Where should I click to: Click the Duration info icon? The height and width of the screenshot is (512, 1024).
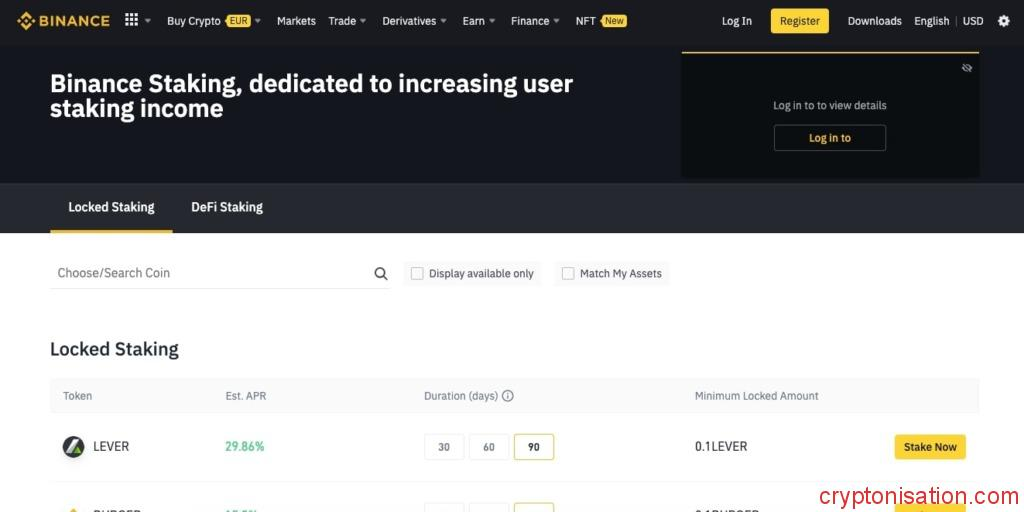tap(508, 396)
